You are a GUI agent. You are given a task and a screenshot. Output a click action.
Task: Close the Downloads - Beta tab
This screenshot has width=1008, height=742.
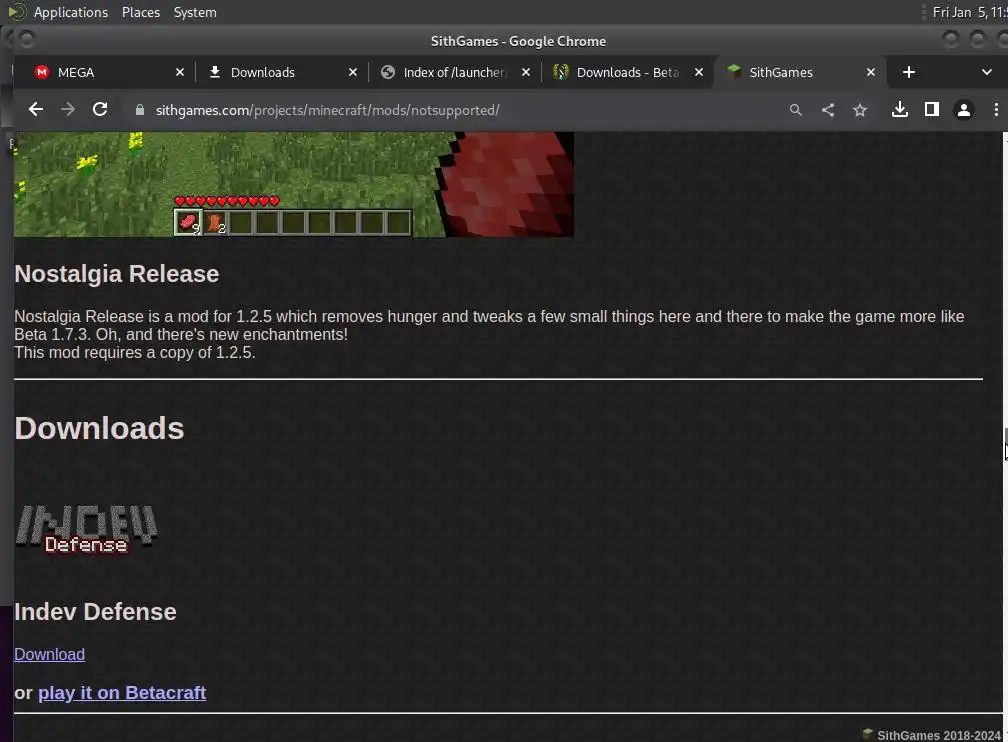tap(699, 73)
